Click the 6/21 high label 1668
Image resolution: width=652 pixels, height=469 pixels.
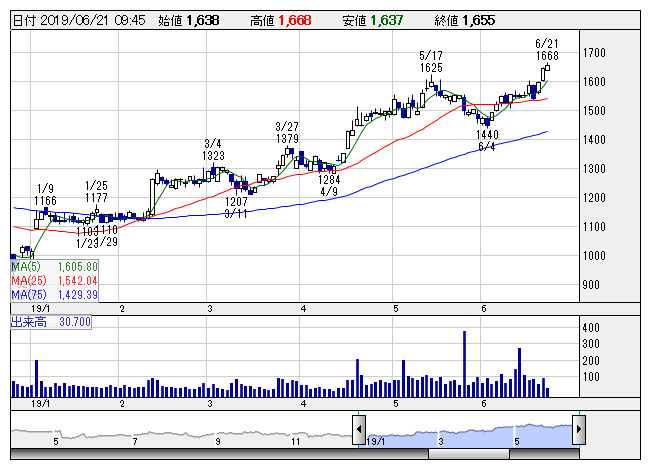tap(546, 56)
